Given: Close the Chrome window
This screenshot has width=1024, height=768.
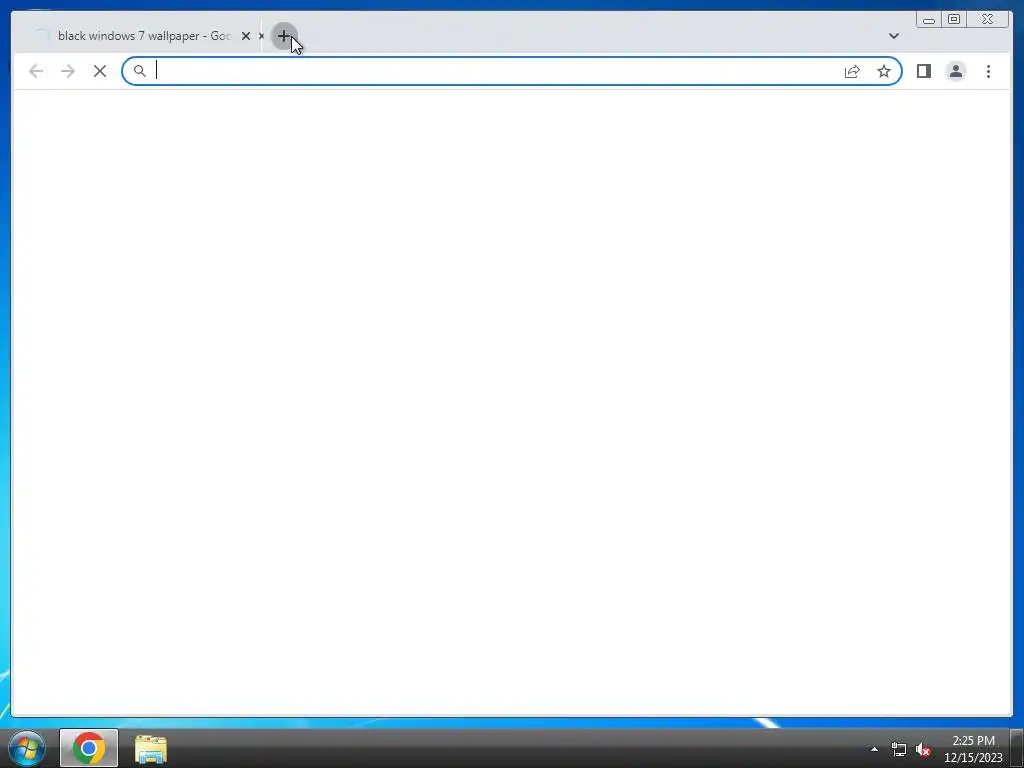Looking at the screenshot, I should click(x=987, y=20).
